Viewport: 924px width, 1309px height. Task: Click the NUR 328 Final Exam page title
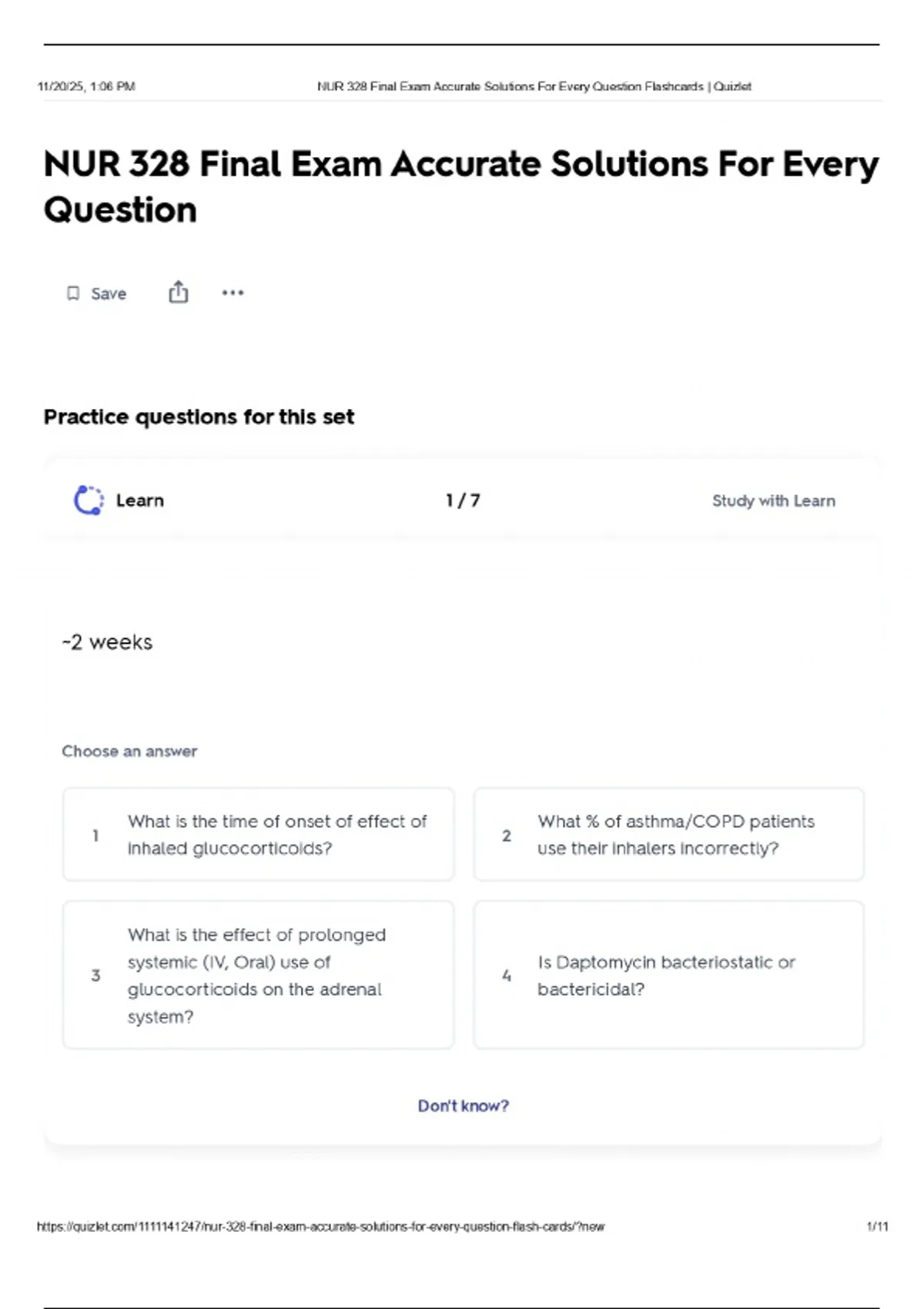click(x=460, y=186)
